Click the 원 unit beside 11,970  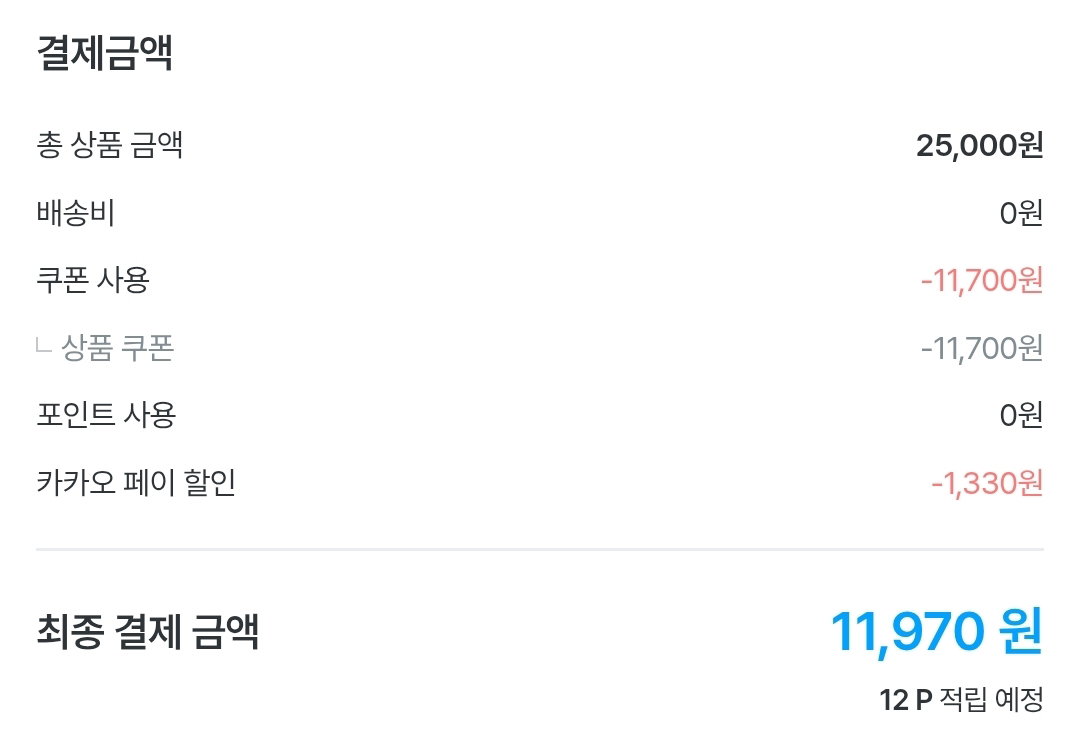coord(1022,632)
